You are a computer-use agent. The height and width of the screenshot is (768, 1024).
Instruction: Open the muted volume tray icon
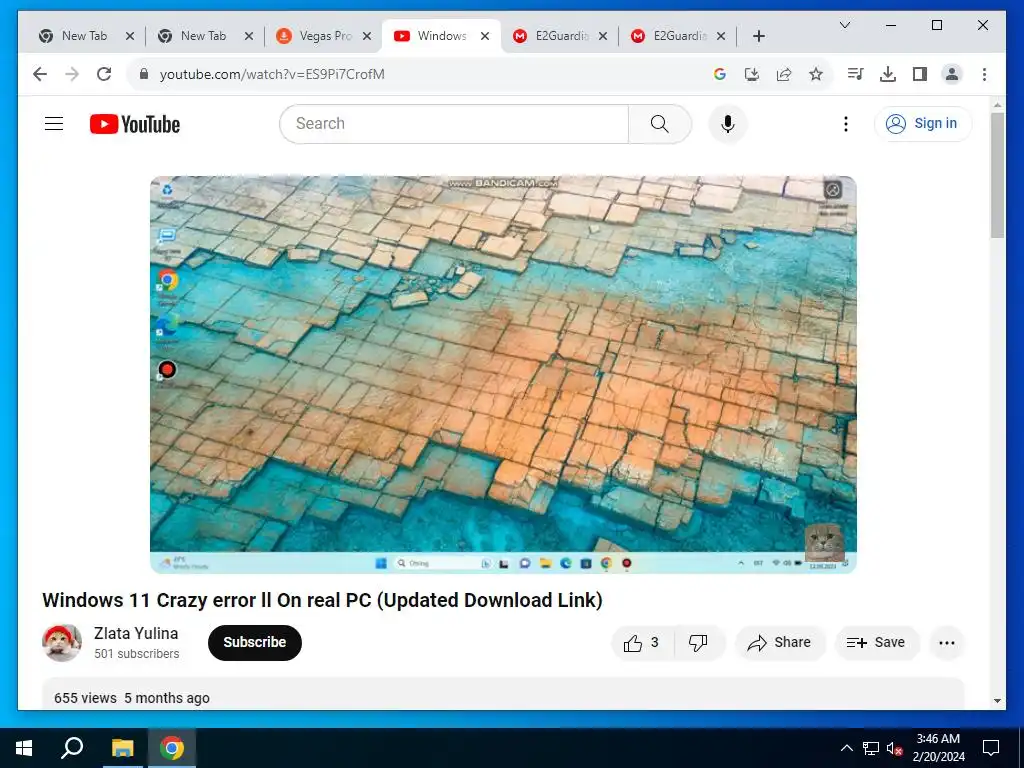pyautogui.click(x=895, y=748)
